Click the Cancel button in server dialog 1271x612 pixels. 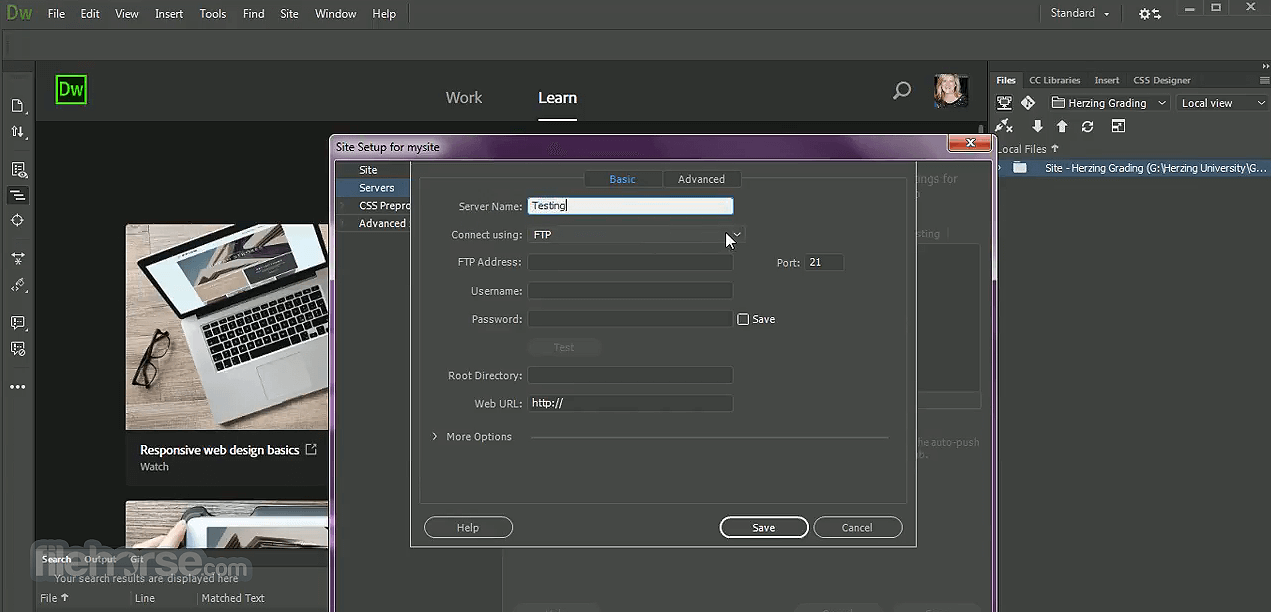click(857, 528)
